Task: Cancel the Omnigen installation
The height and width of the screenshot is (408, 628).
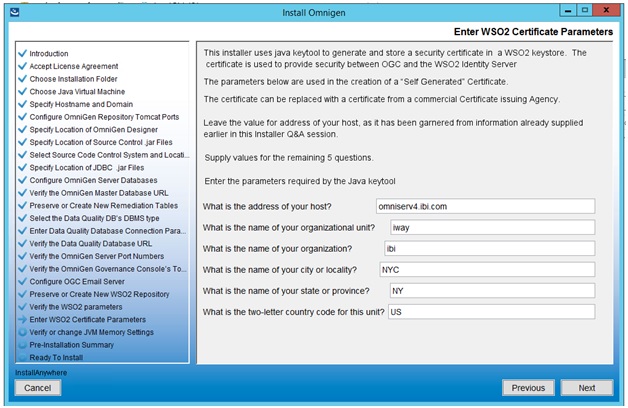Action: point(38,388)
